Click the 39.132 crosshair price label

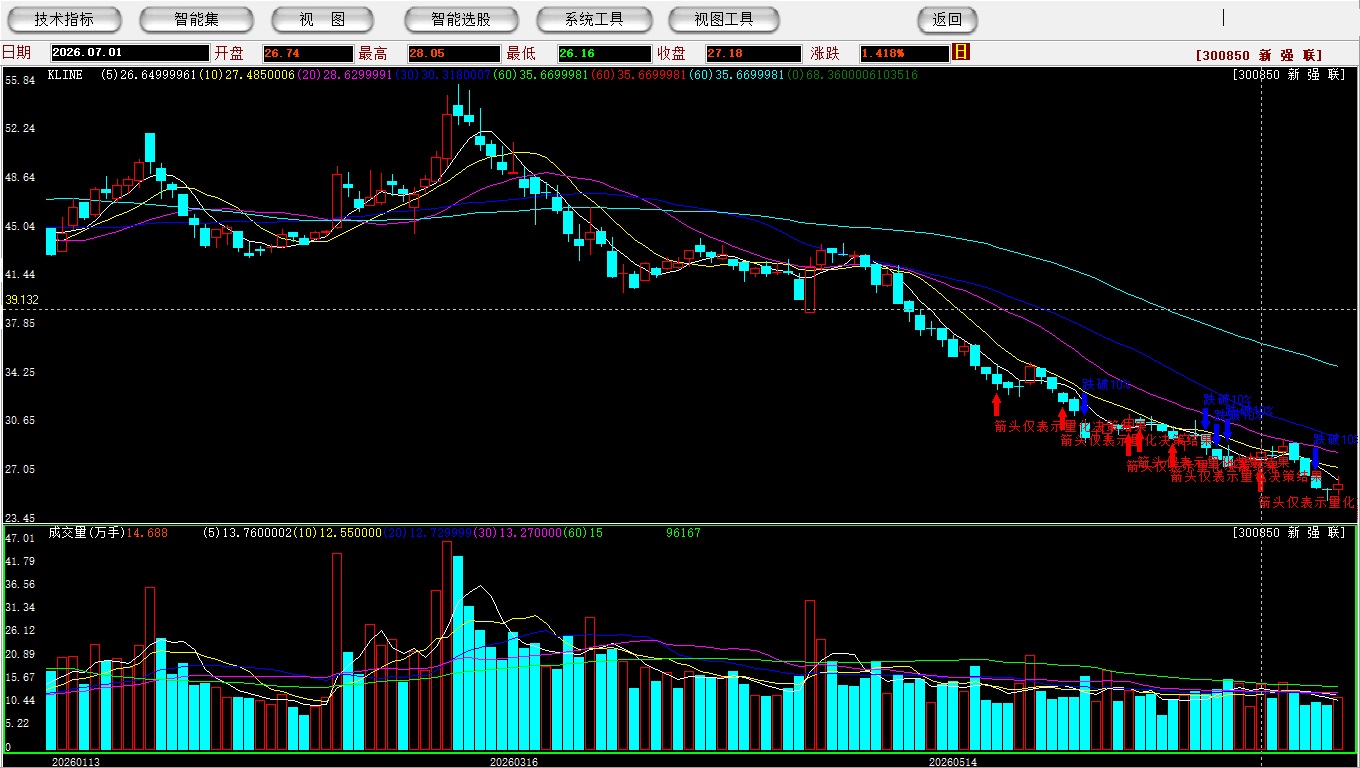(22, 300)
